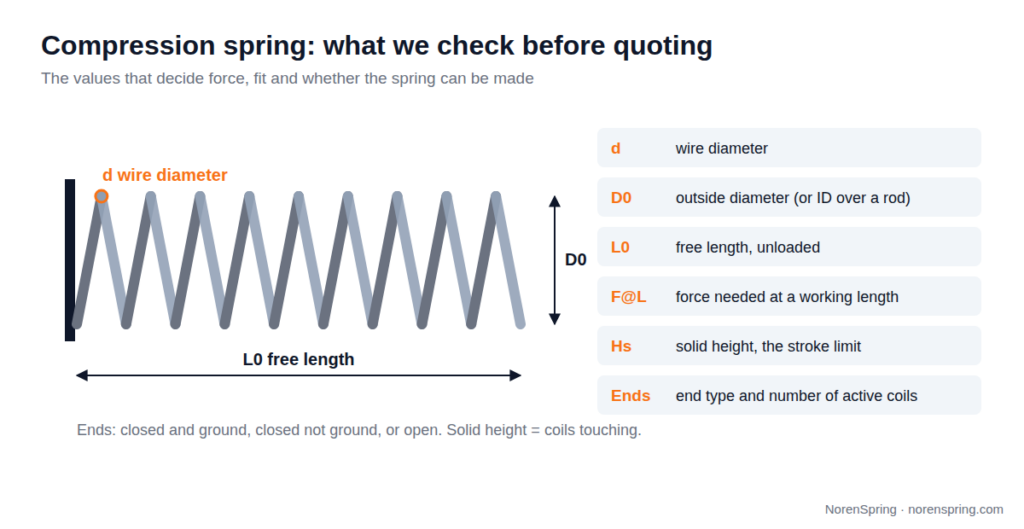Click the L0 free length horizontal arrow
This screenshot has width=1024, height=529.
click(298, 376)
